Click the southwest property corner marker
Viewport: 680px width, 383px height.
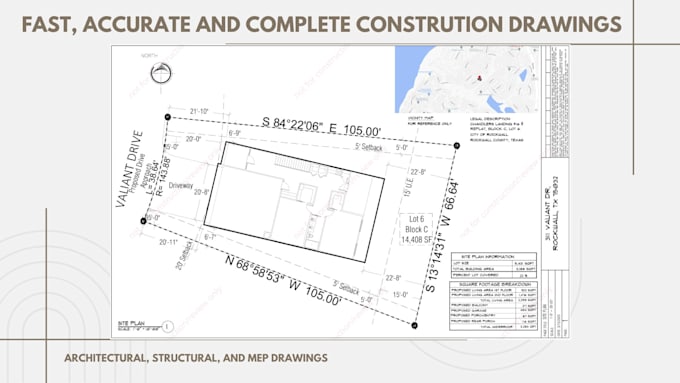pos(144,221)
